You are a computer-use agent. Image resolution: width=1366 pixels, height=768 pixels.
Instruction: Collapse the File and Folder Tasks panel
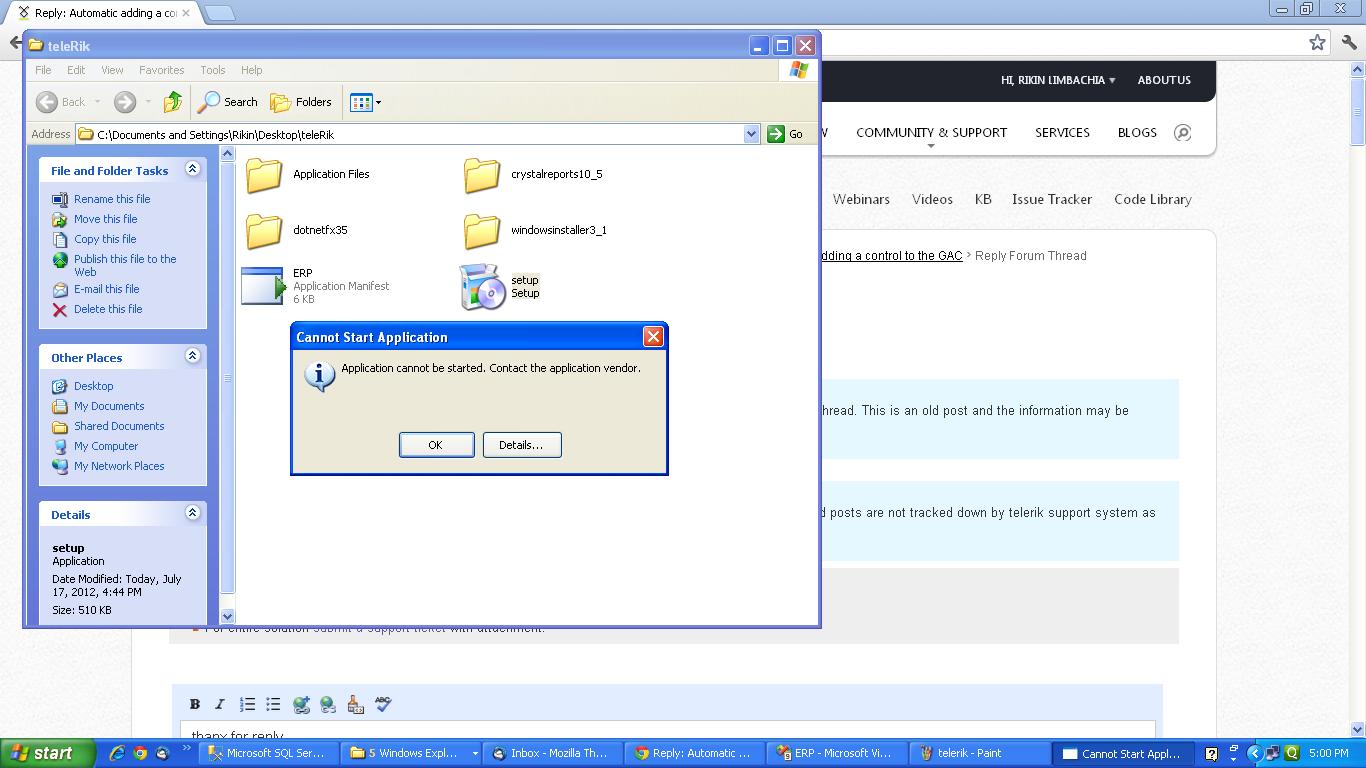(192, 170)
